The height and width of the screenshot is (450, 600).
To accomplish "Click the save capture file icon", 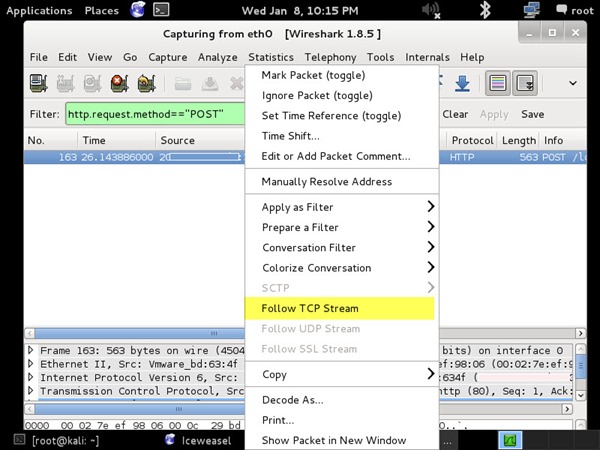I will click(210, 83).
